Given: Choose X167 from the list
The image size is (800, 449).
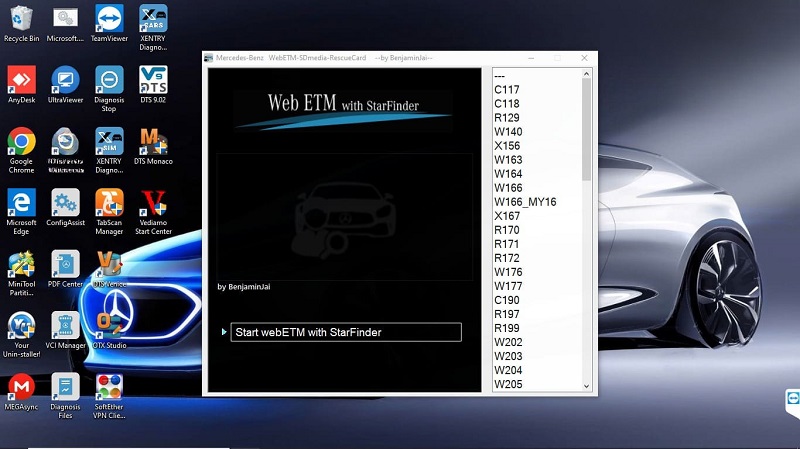Looking at the screenshot, I should tap(507, 216).
